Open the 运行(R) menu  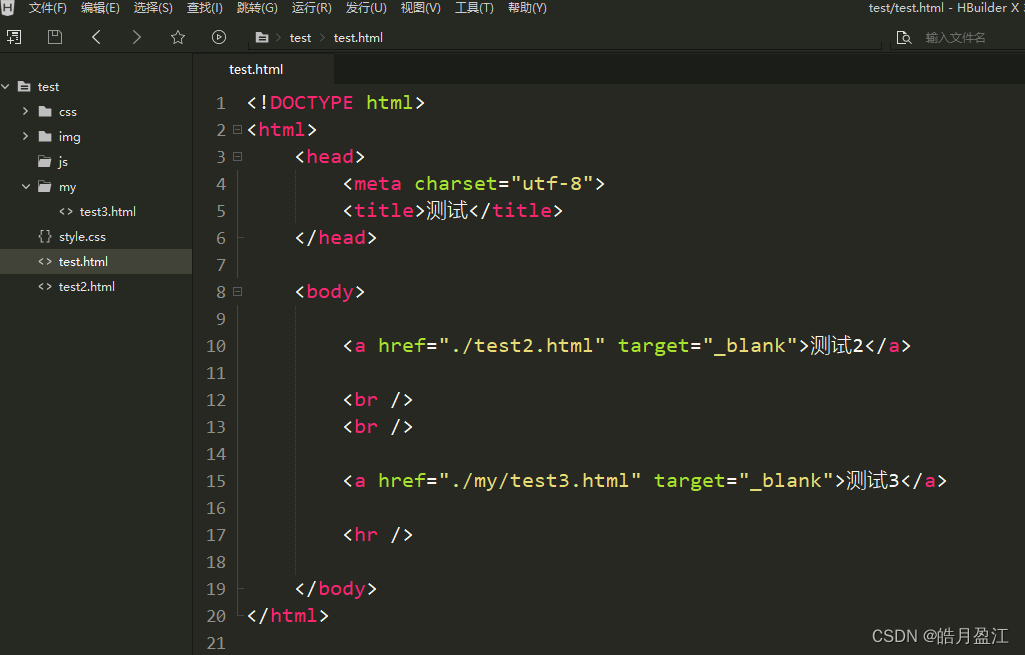click(311, 8)
